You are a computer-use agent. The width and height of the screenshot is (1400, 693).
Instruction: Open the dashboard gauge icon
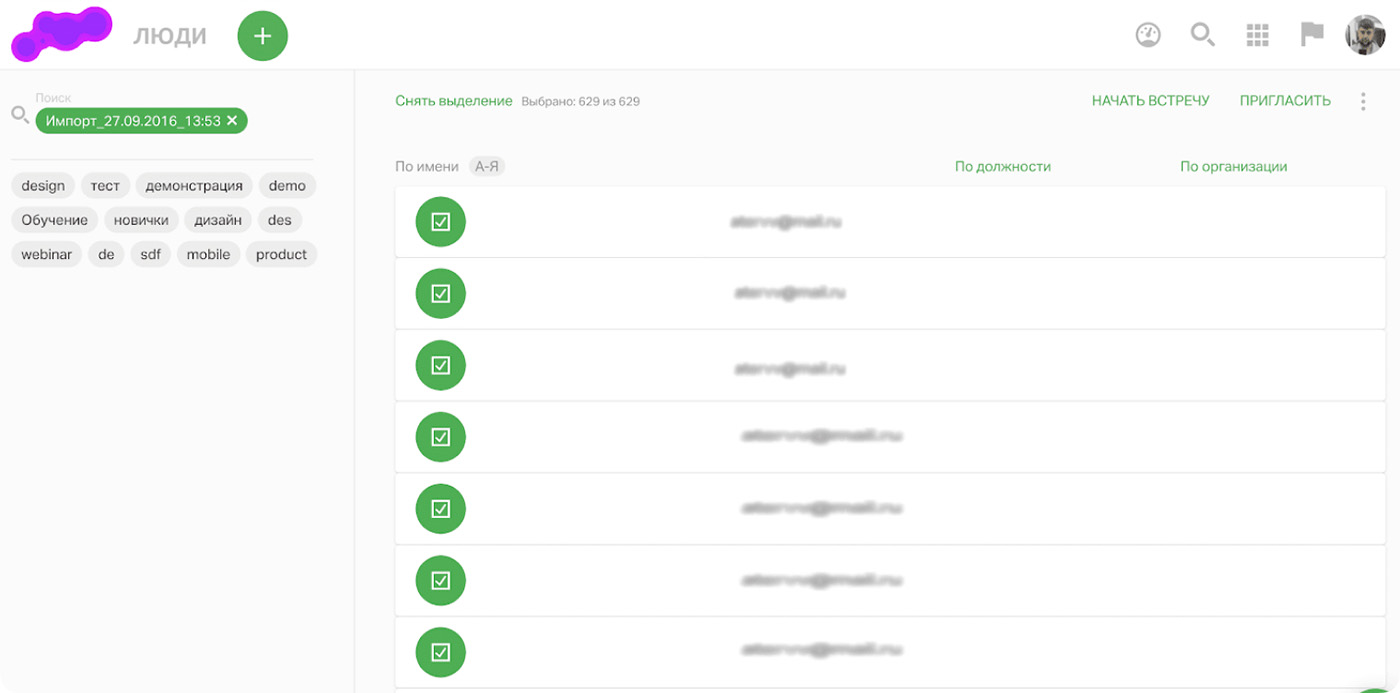[x=1148, y=35]
